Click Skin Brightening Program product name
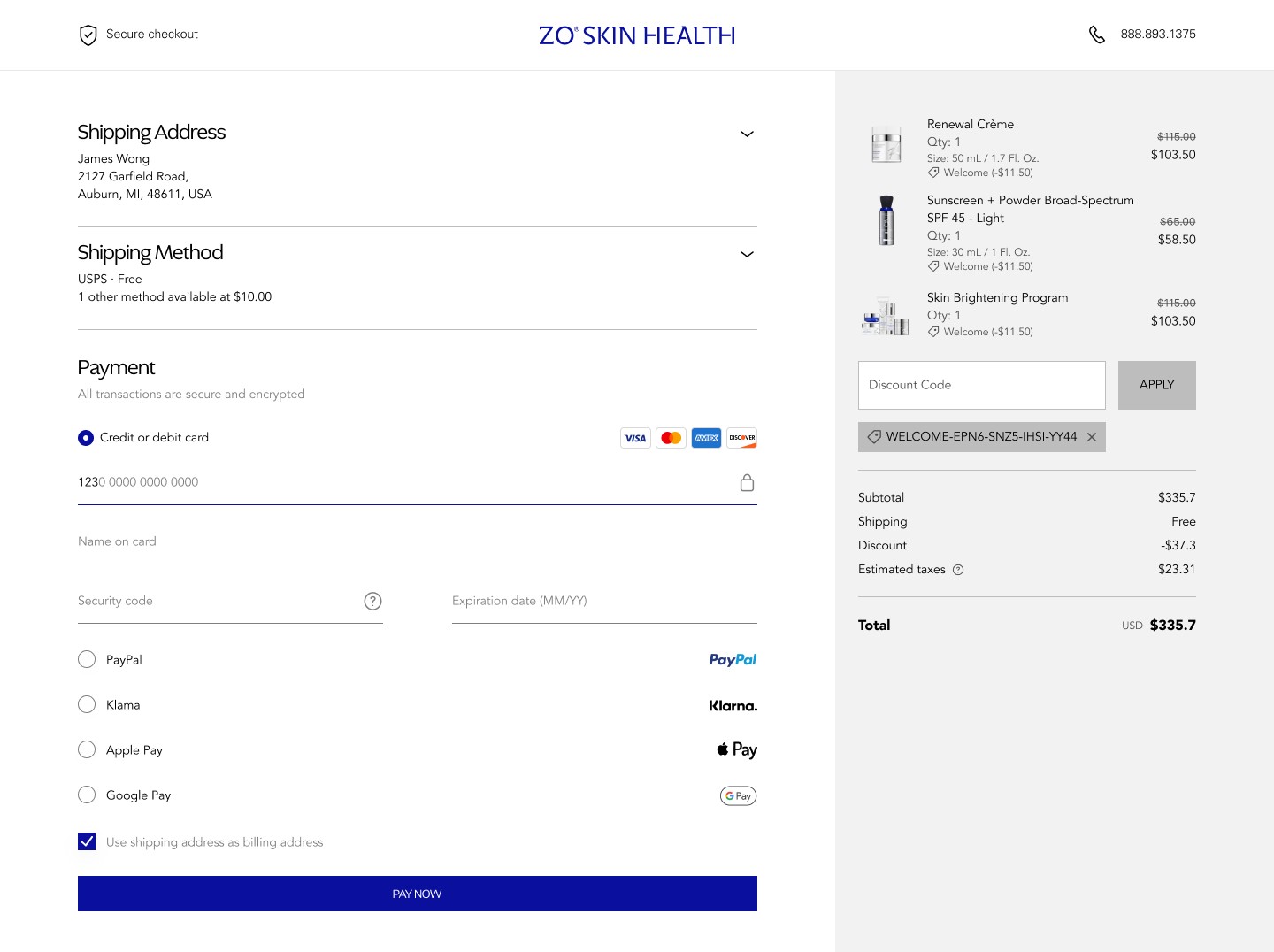The width and height of the screenshot is (1274, 952). [x=998, y=297]
